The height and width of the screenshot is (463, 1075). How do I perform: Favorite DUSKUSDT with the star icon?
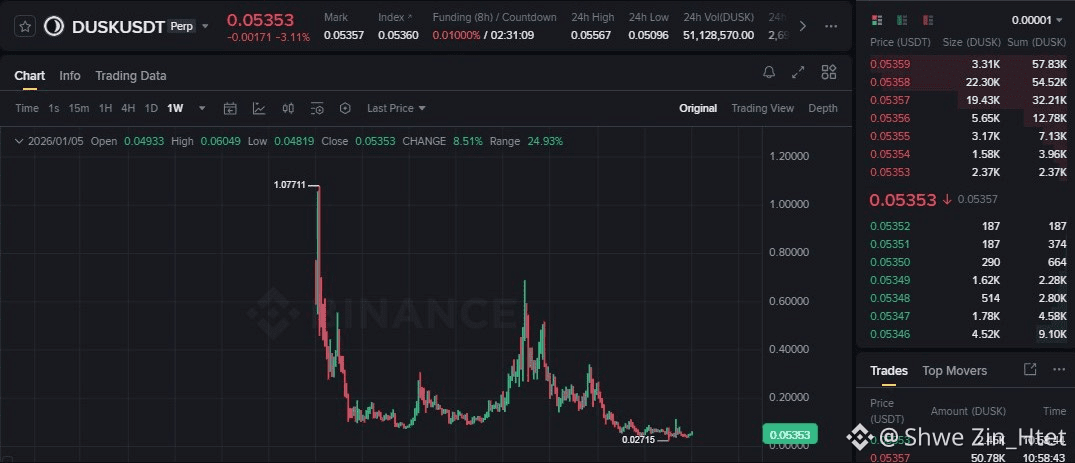tap(25, 27)
